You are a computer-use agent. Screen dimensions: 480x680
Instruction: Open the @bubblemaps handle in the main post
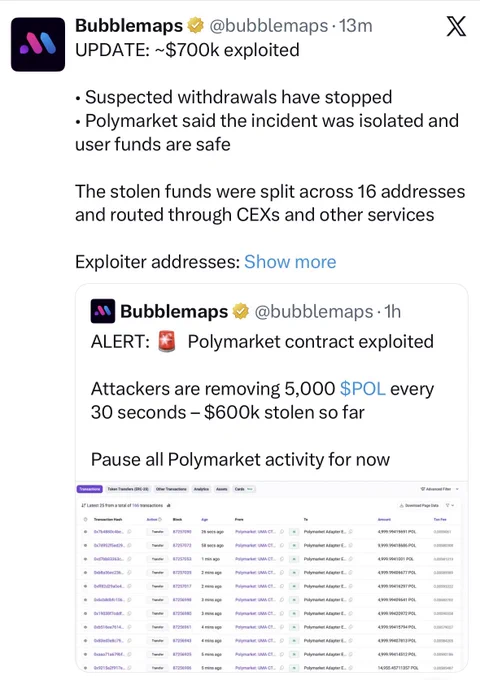click(x=268, y=26)
